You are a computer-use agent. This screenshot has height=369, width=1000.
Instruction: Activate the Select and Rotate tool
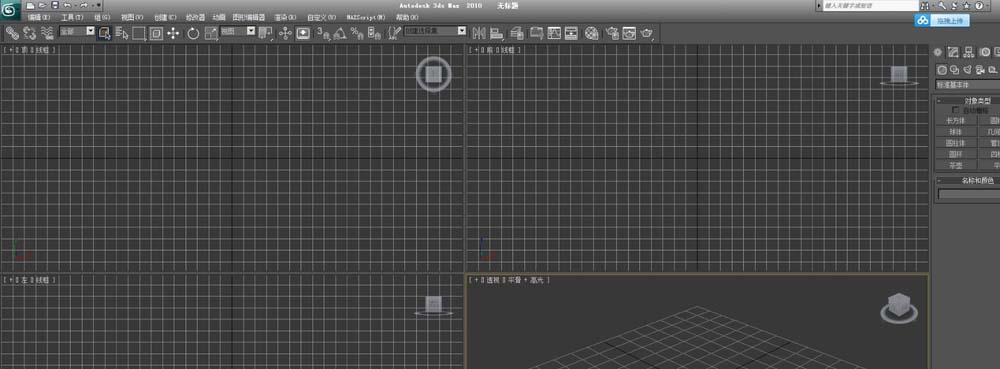click(x=193, y=33)
